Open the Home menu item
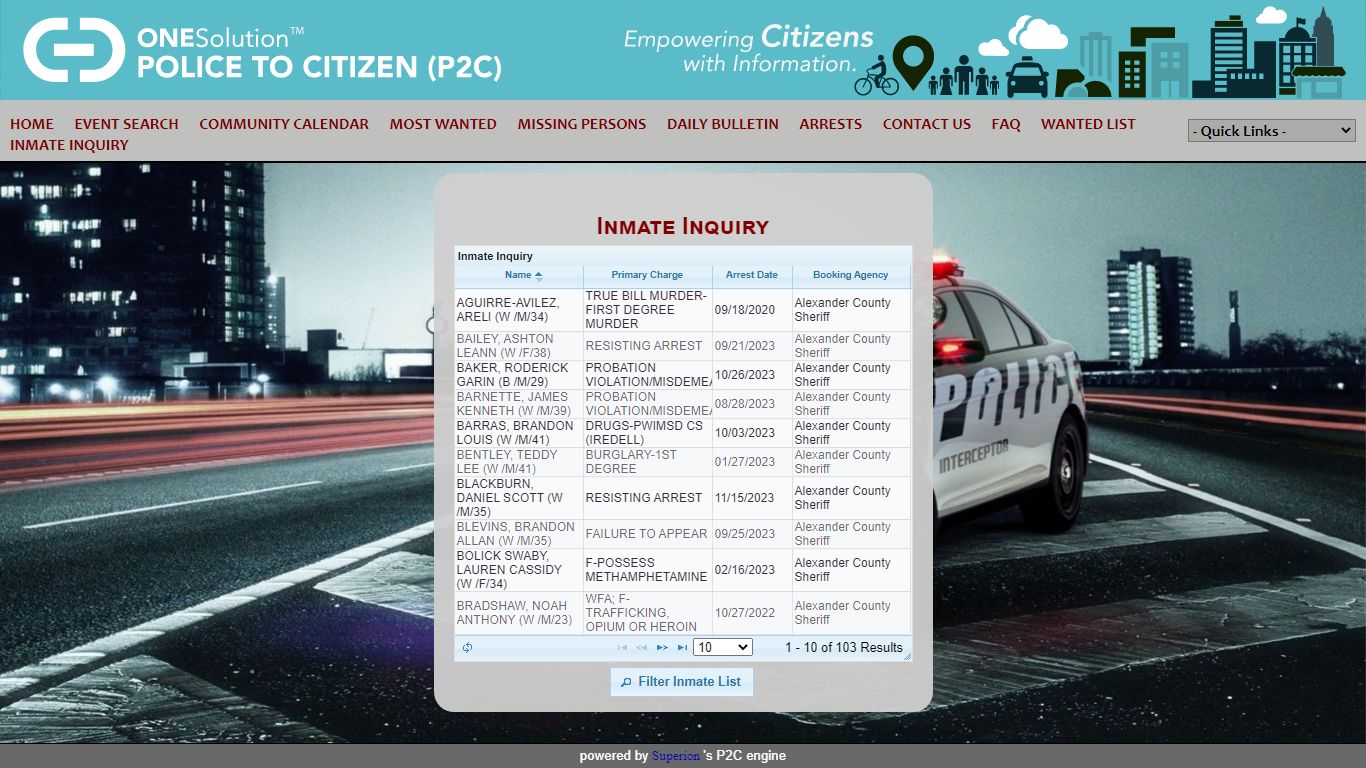The height and width of the screenshot is (768, 1366). (x=32, y=124)
